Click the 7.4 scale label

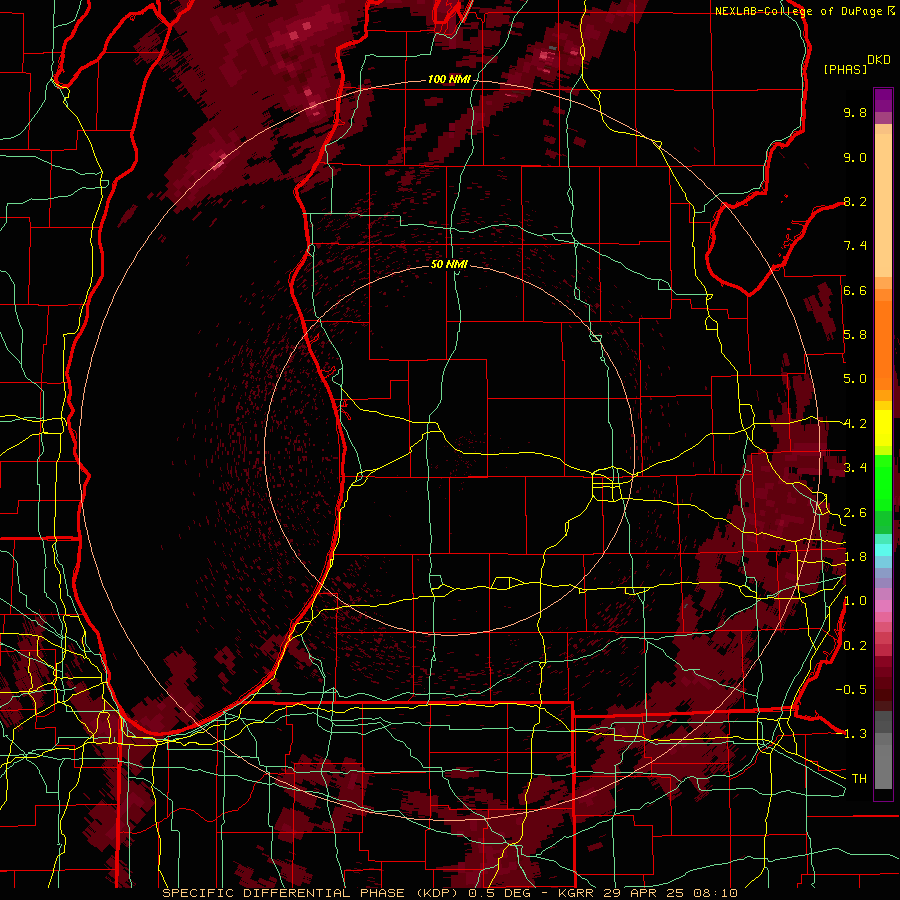(855, 246)
